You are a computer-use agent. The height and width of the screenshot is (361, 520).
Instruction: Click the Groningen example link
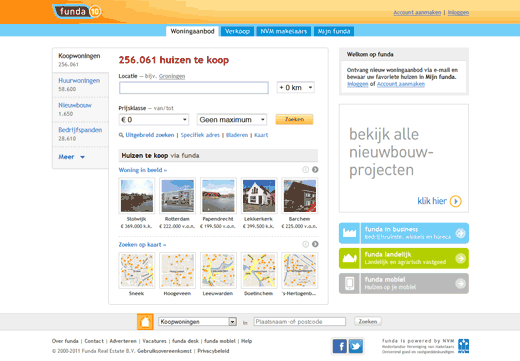[172, 76]
